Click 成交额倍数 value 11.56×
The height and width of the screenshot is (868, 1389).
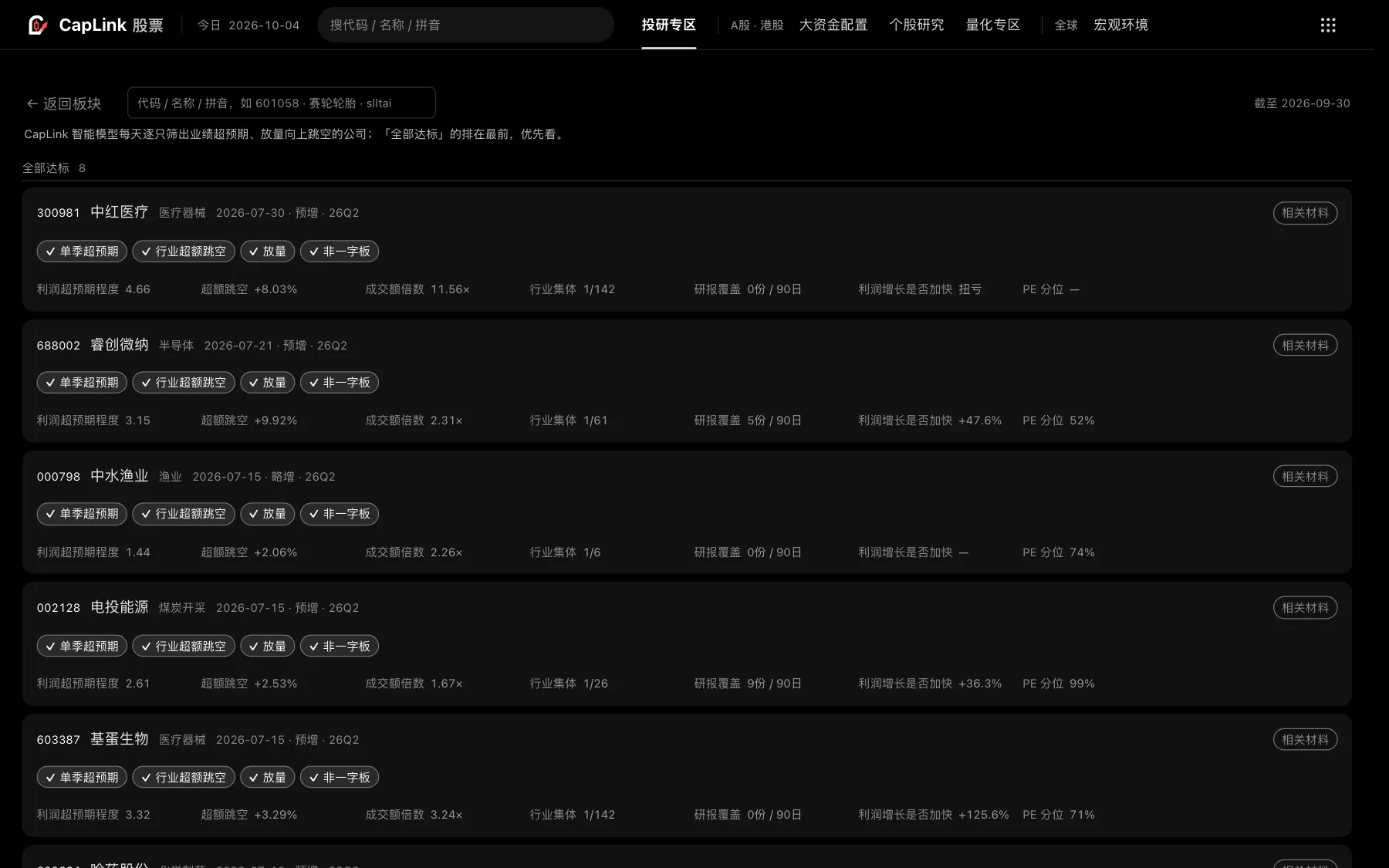(x=450, y=289)
